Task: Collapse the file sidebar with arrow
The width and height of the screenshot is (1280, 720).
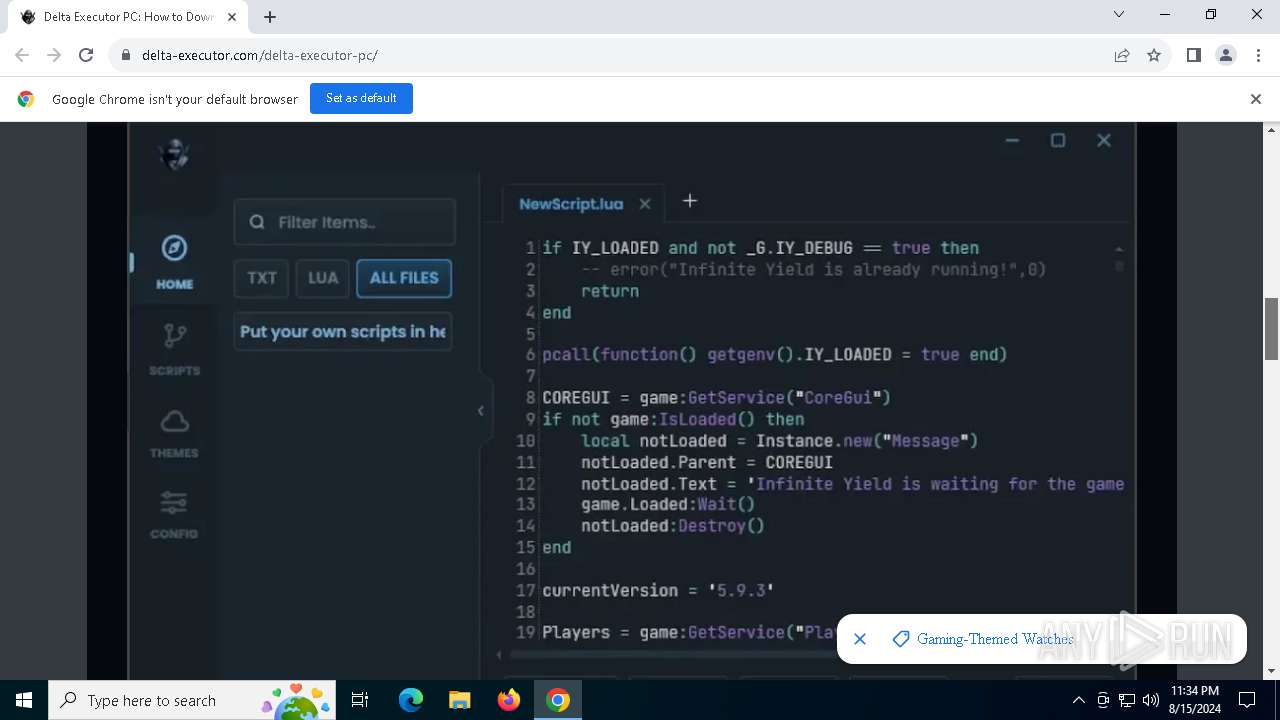Action: pyautogui.click(x=481, y=410)
